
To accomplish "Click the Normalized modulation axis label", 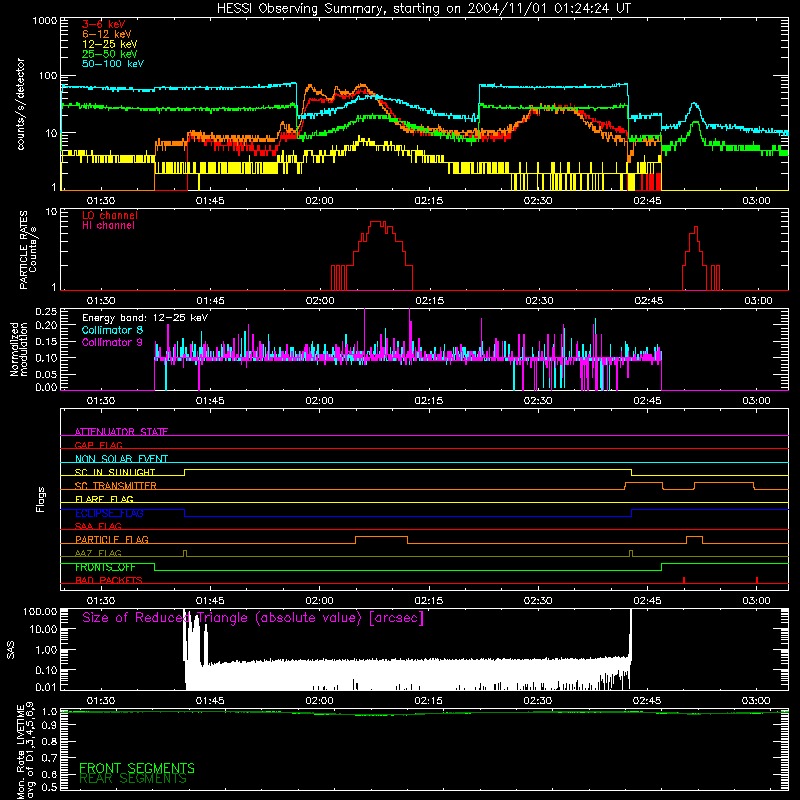I will (19, 349).
